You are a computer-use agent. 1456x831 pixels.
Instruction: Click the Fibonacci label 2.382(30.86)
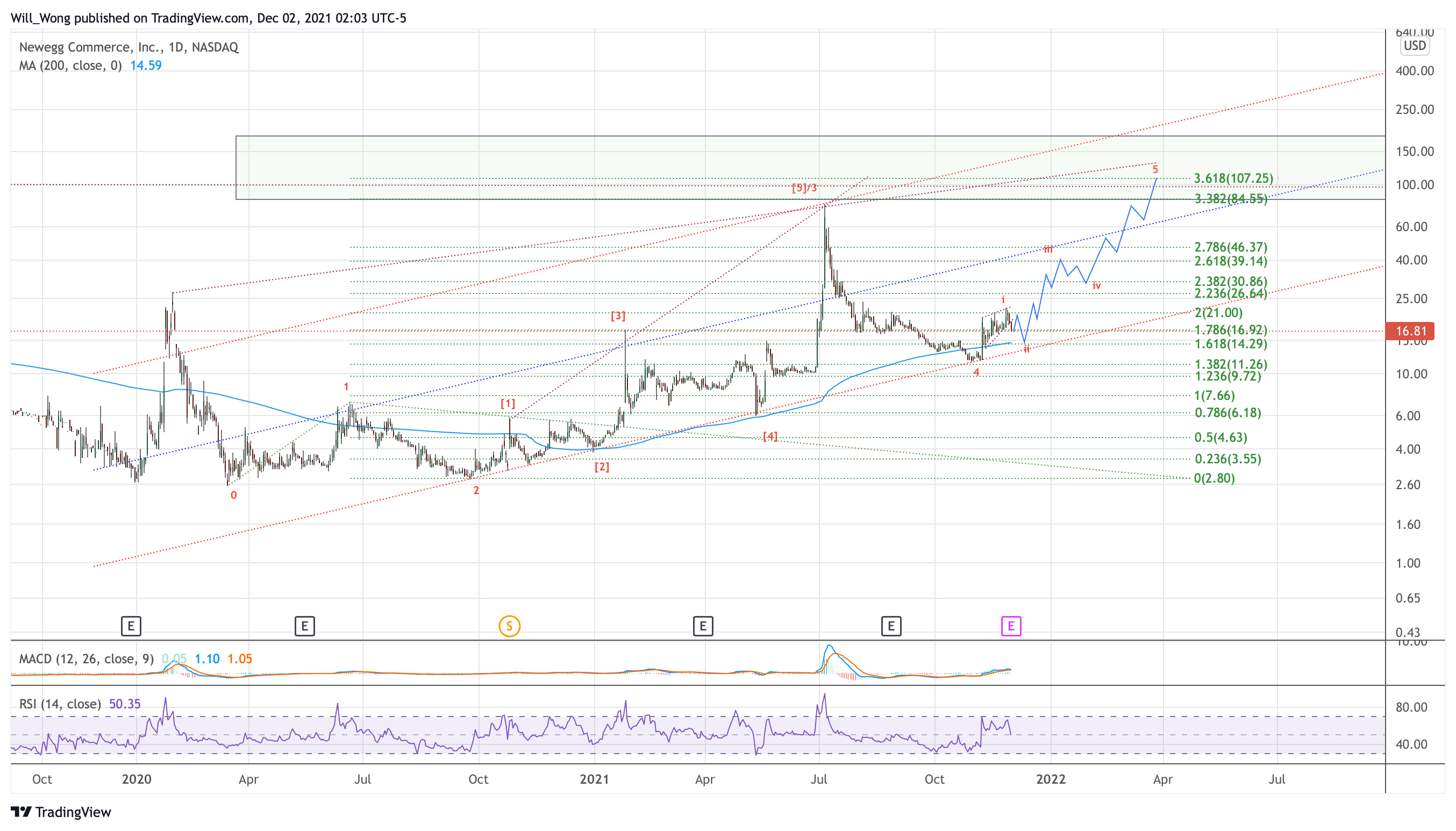click(1231, 281)
